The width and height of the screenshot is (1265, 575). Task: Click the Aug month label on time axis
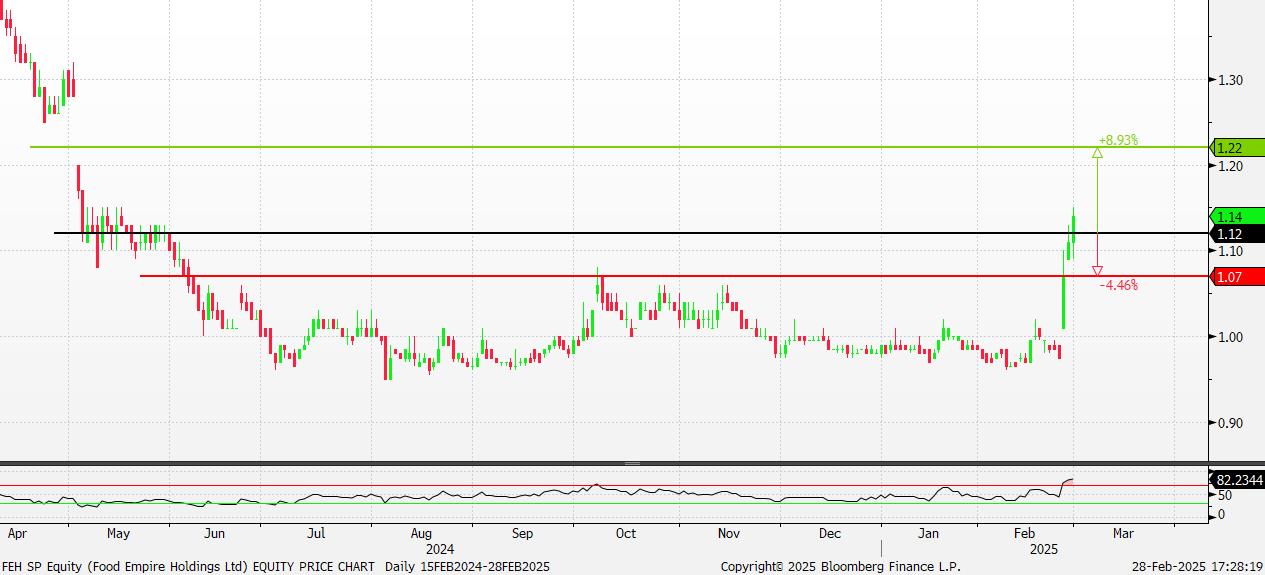(x=421, y=534)
